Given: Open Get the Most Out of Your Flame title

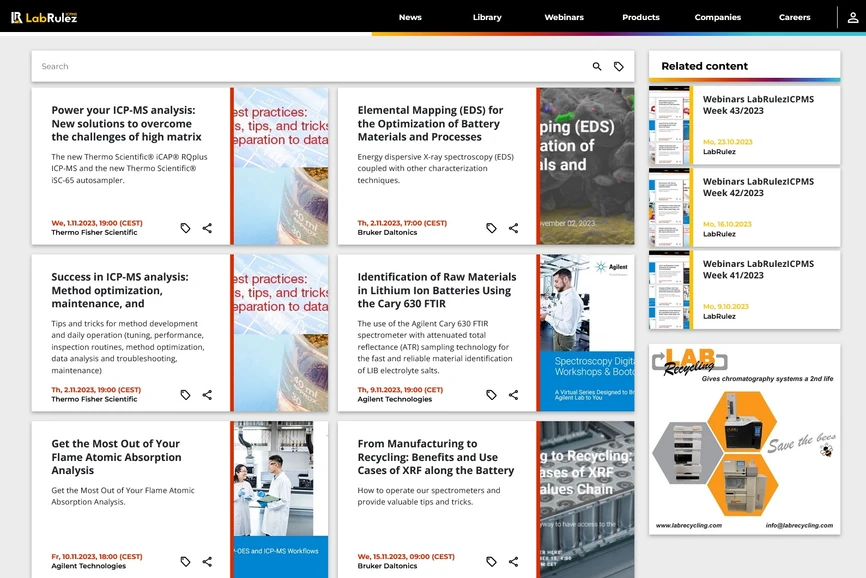Looking at the screenshot, I should (116, 457).
